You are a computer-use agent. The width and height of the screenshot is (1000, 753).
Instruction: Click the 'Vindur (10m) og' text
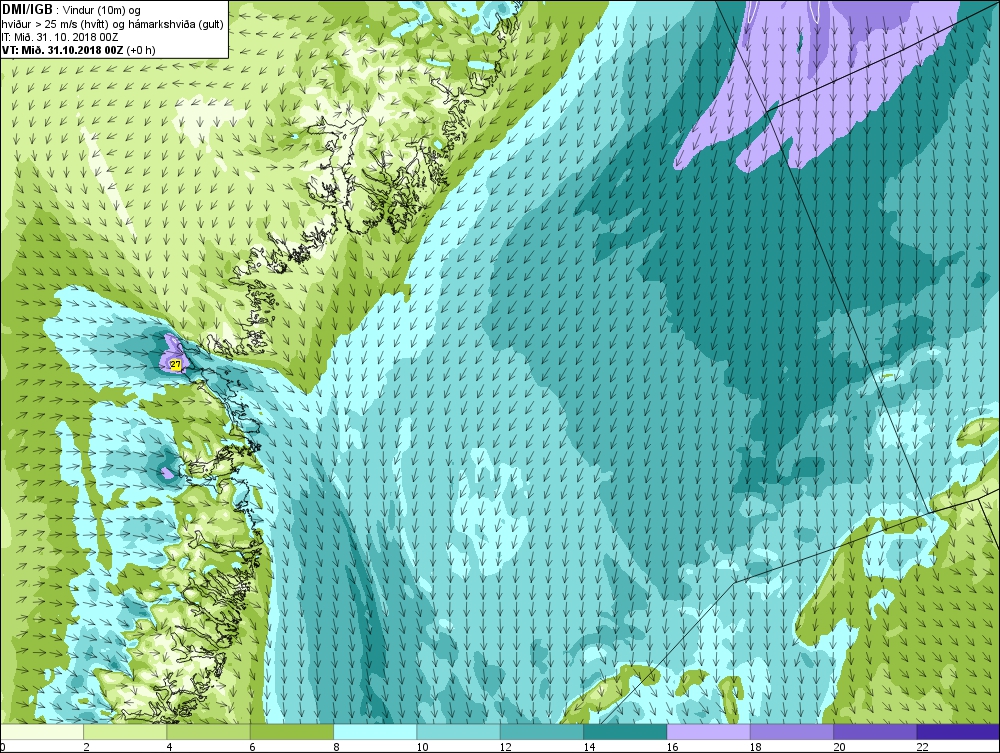(102, 10)
